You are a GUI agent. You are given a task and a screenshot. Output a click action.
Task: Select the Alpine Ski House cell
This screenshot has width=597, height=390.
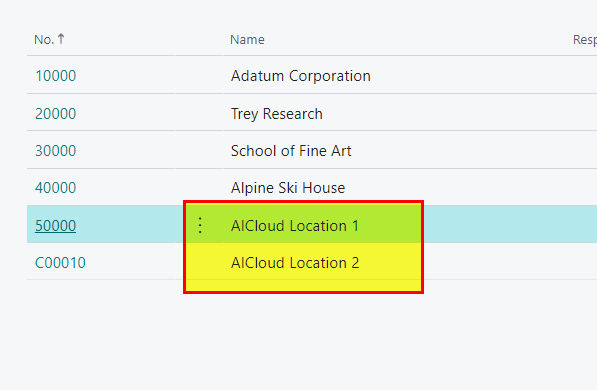[288, 188]
